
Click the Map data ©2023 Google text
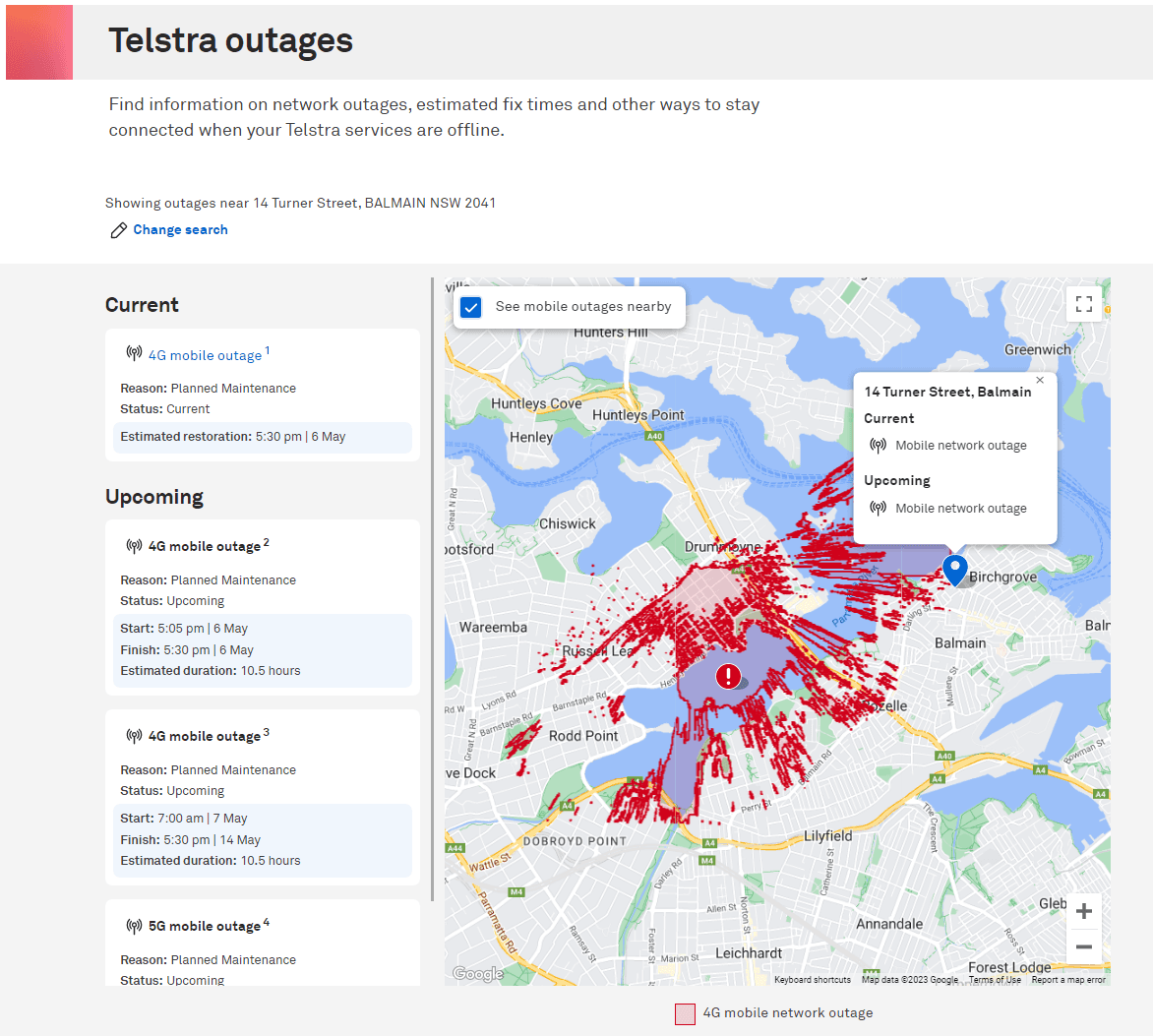[910, 979]
